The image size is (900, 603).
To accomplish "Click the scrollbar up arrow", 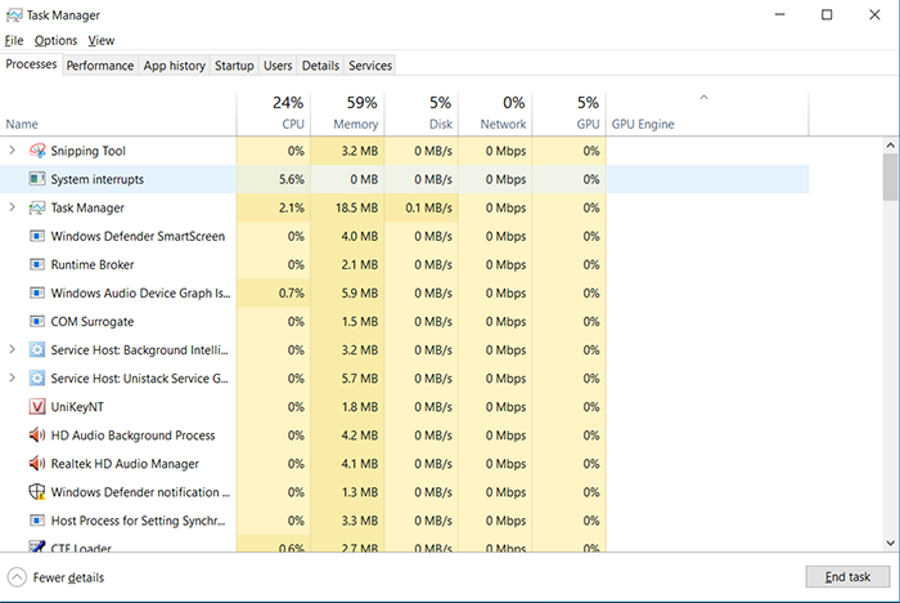I will coord(890,145).
